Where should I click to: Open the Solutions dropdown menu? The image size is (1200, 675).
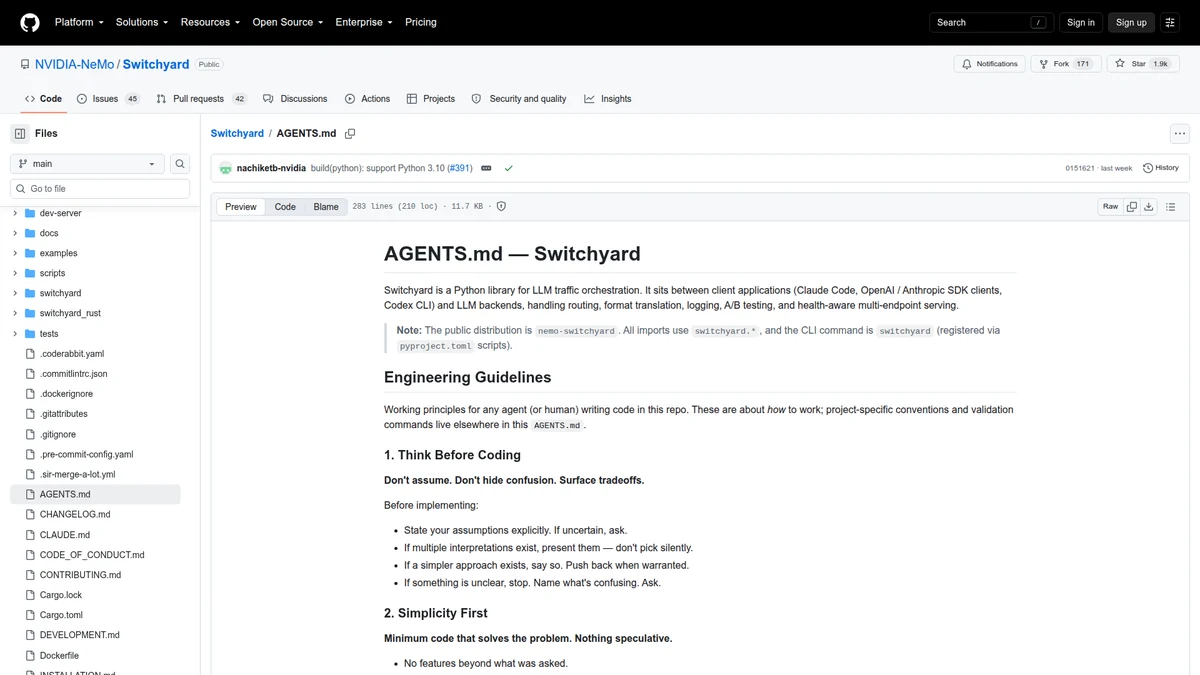tap(142, 22)
